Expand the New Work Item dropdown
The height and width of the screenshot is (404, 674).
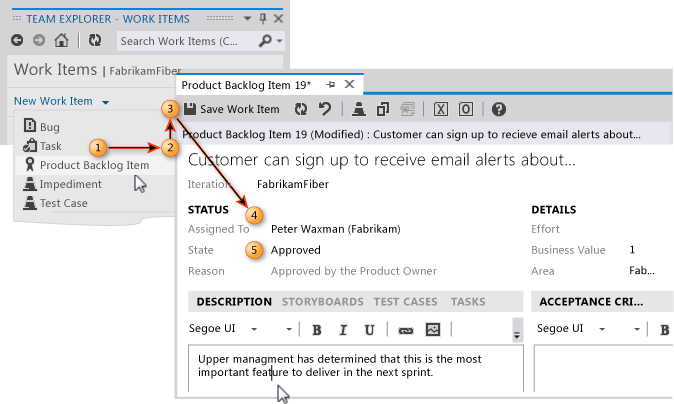point(105,102)
